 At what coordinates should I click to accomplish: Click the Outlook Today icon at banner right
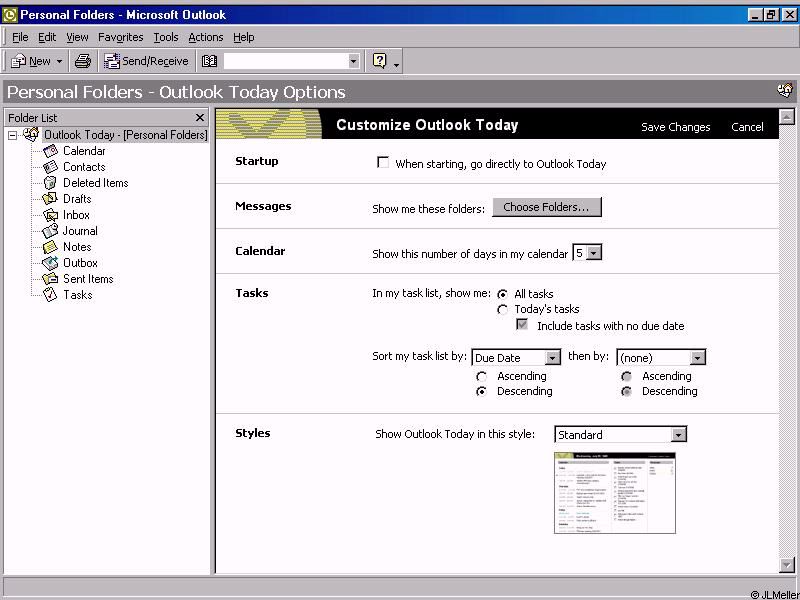(785, 91)
